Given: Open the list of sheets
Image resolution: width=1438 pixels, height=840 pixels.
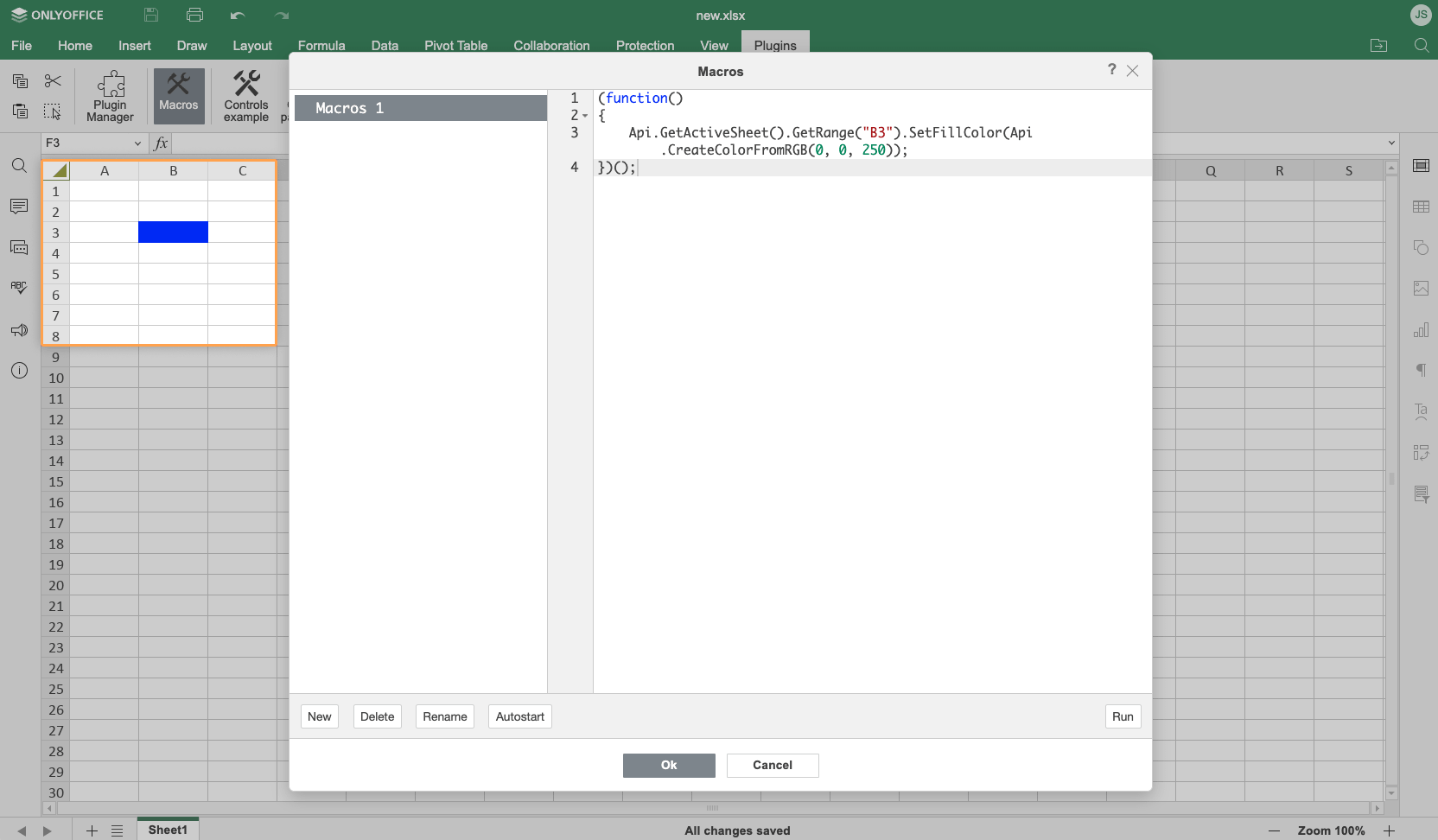Looking at the screenshot, I should tap(118, 830).
